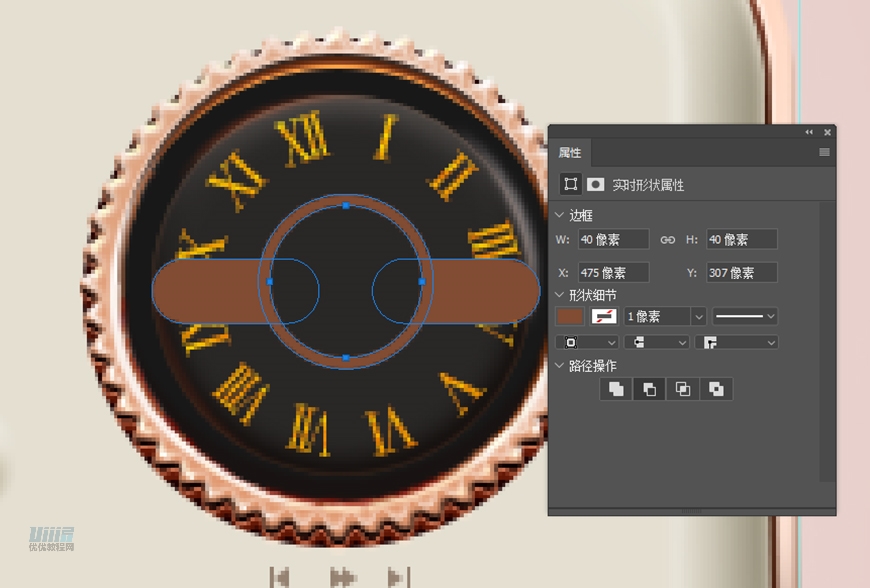Viewport: 870px width, 588px height.
Task: Click the W width input field
Action: (613, 240)
